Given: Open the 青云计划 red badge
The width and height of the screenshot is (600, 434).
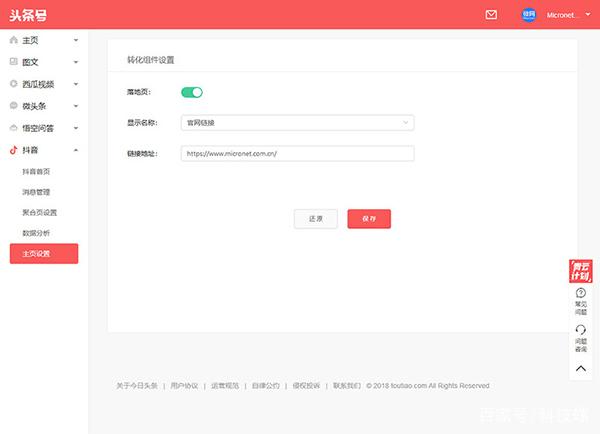Looking at the screenshot, I should click(580, 271).
